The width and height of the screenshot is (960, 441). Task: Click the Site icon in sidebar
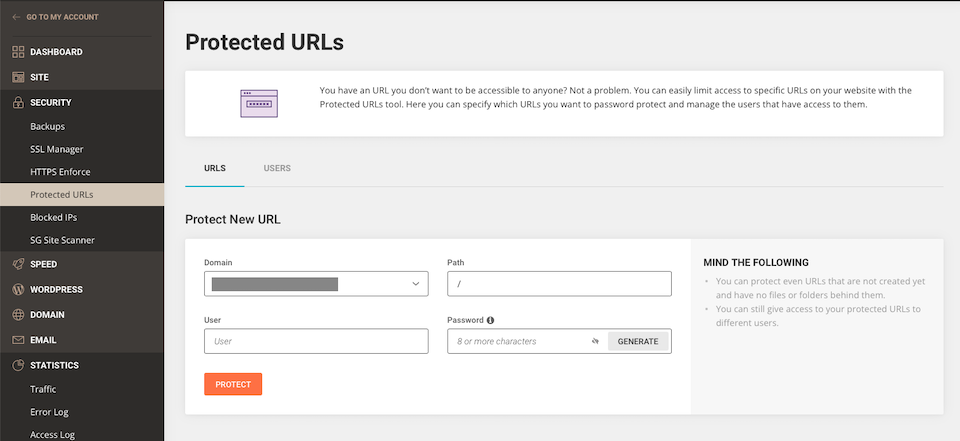point(18,77)
